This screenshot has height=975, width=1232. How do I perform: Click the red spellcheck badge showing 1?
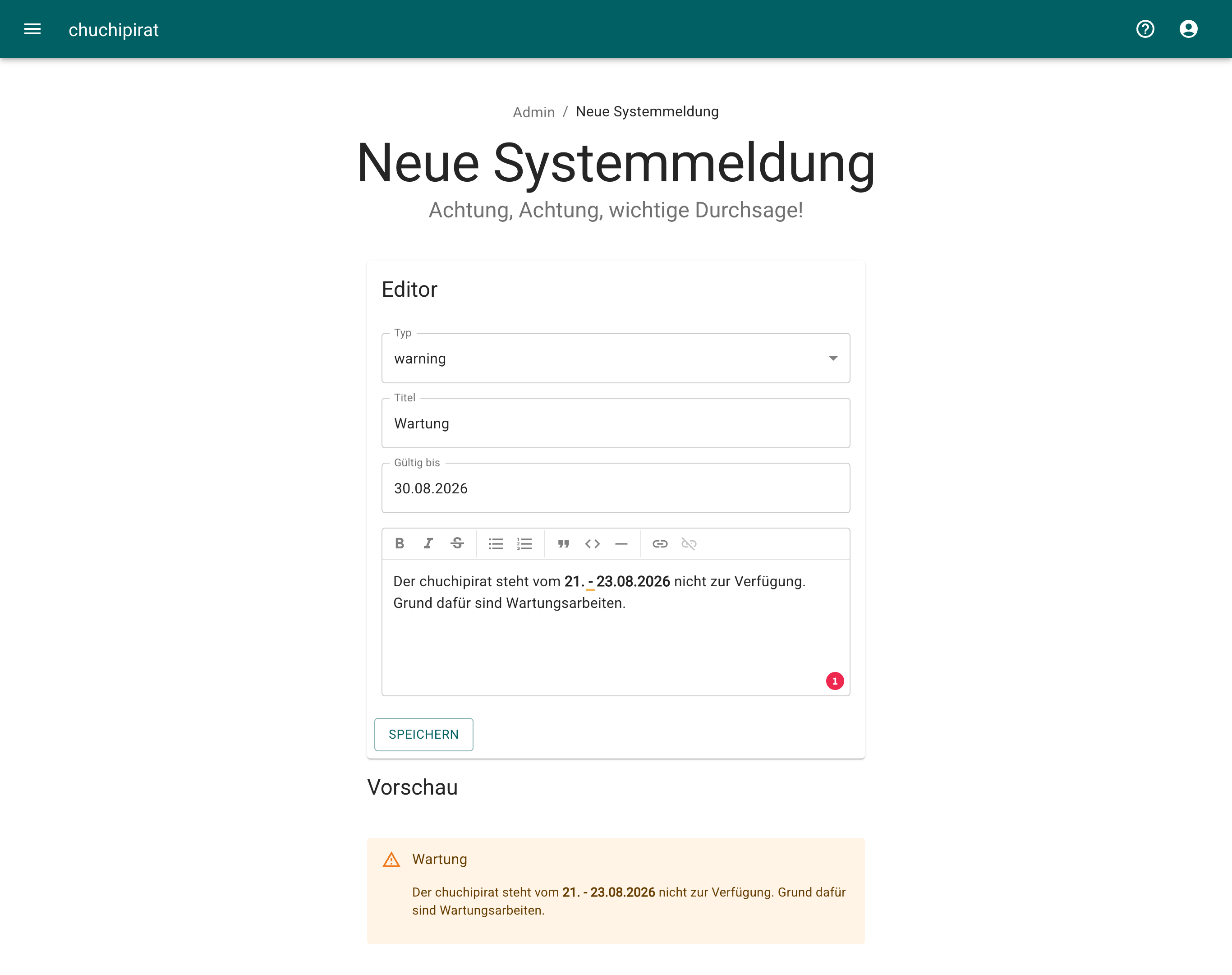(835, 681)
